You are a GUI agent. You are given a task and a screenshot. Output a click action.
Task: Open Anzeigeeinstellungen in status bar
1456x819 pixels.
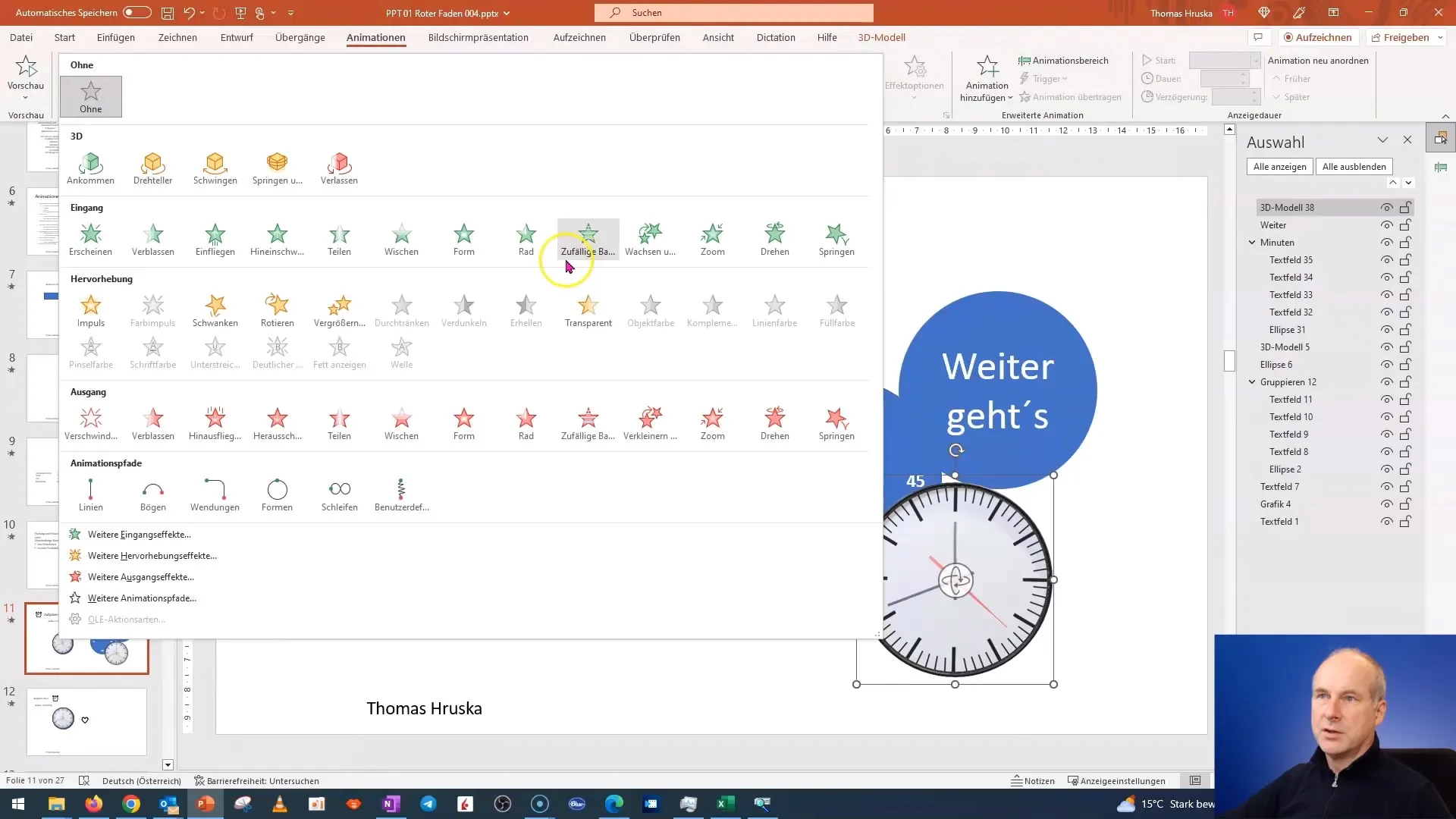click(x=1116, y=781)
